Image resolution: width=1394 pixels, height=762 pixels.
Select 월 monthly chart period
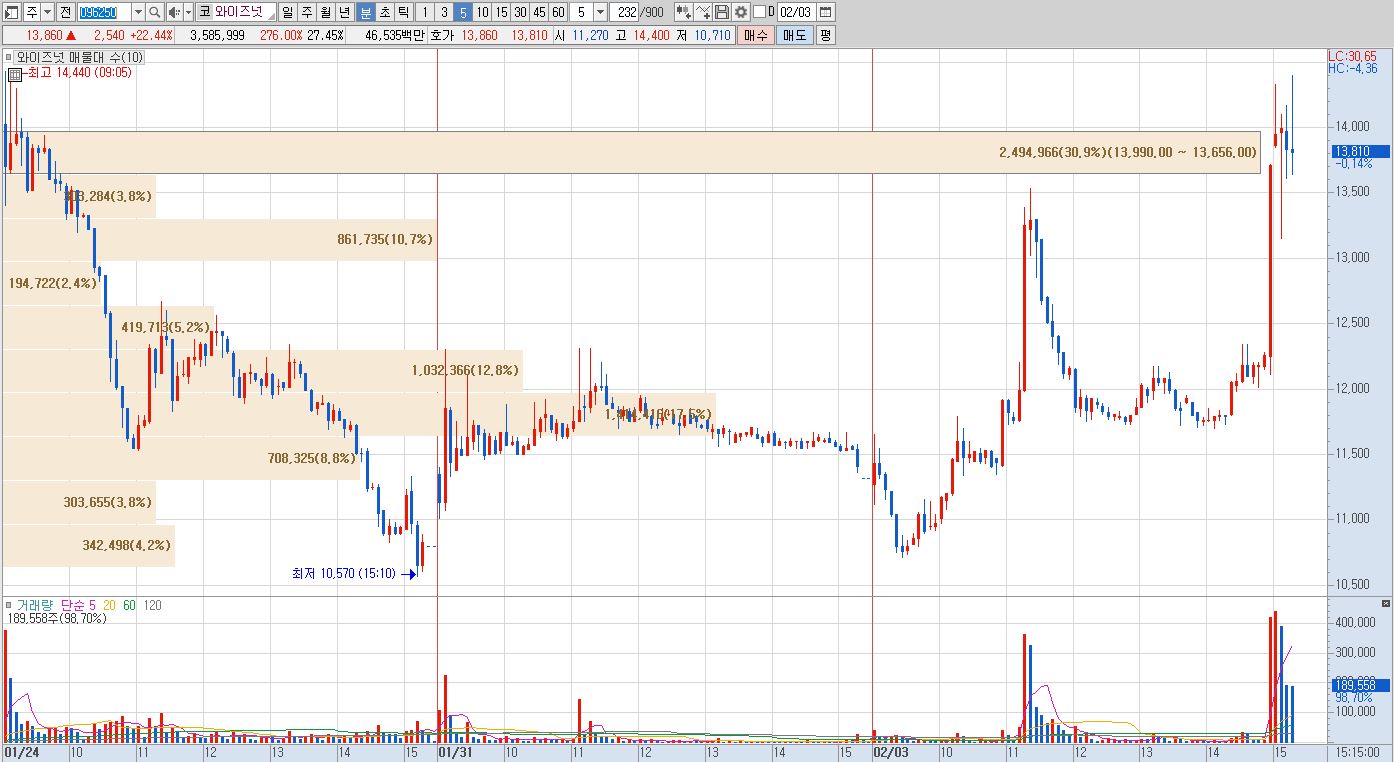pos(326,12)
